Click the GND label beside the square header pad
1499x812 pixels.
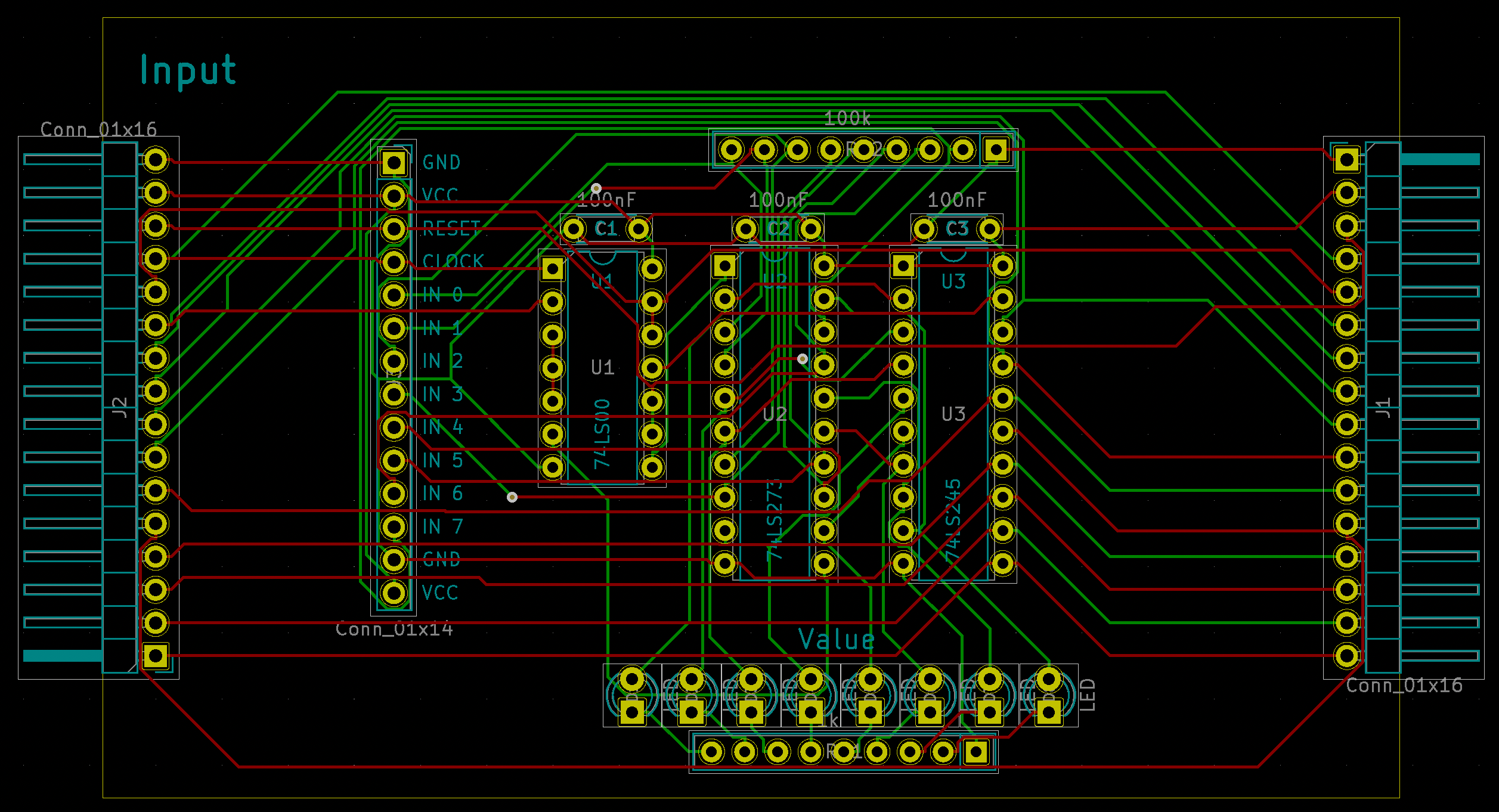[441, 162]
